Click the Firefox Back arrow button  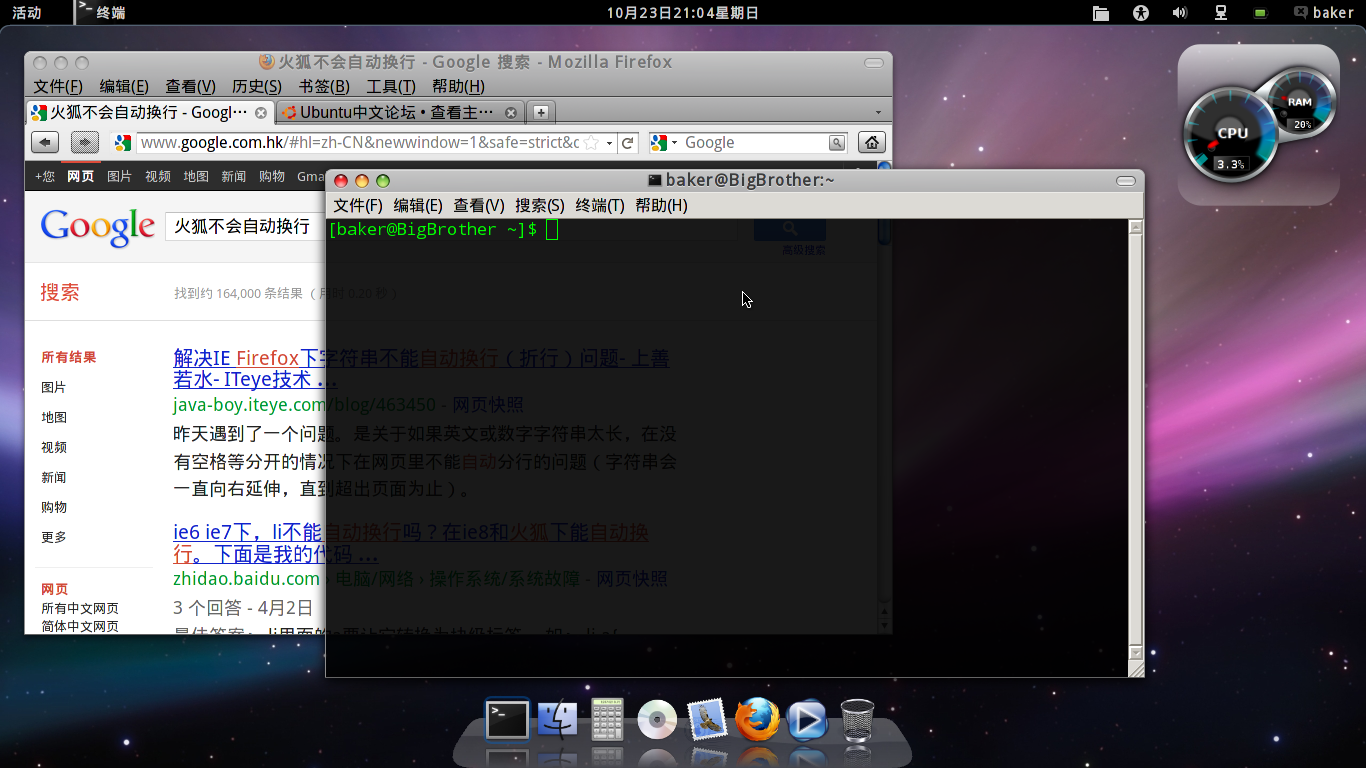45,143
